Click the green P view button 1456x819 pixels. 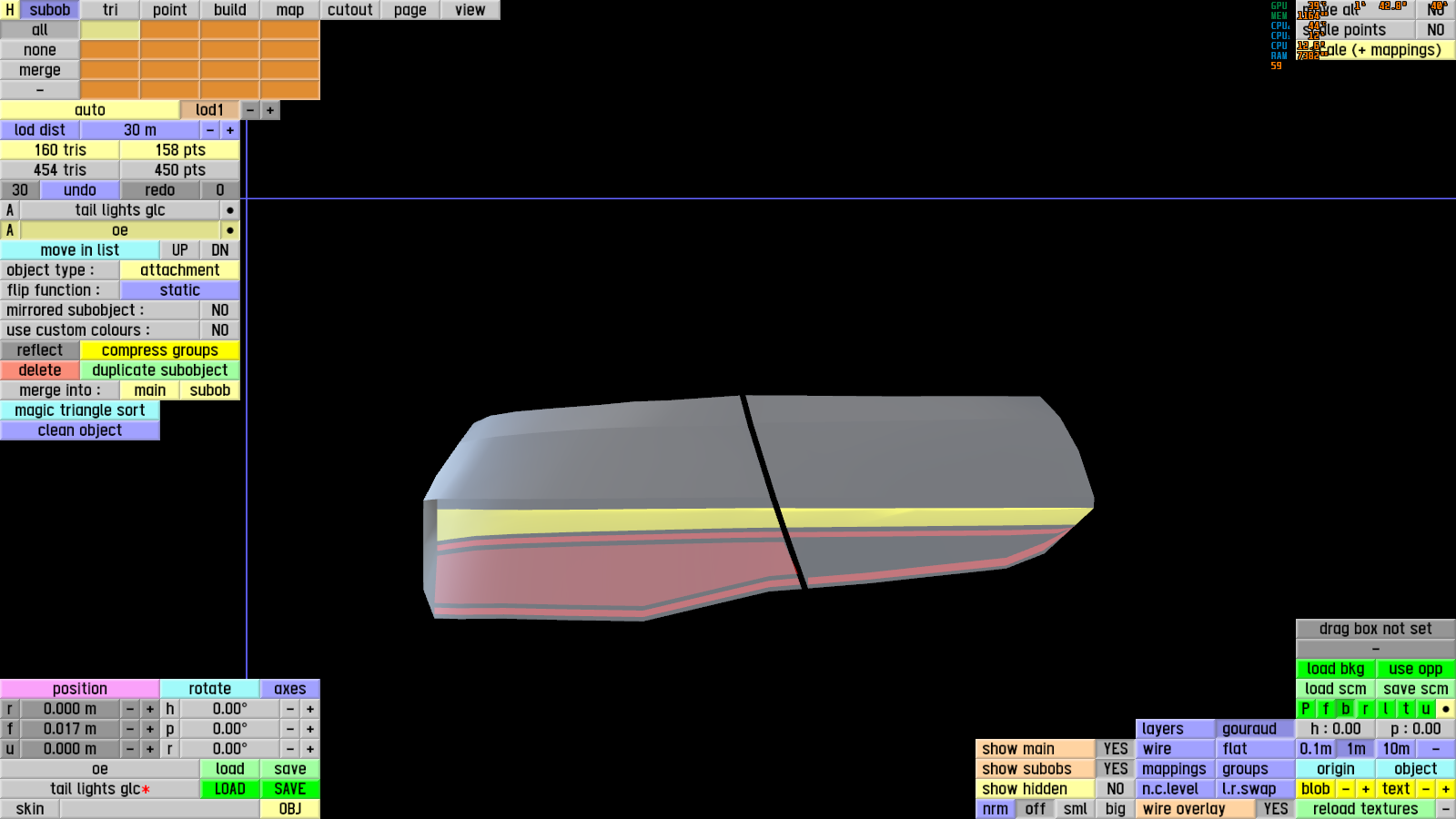[x=1306, y=709]
